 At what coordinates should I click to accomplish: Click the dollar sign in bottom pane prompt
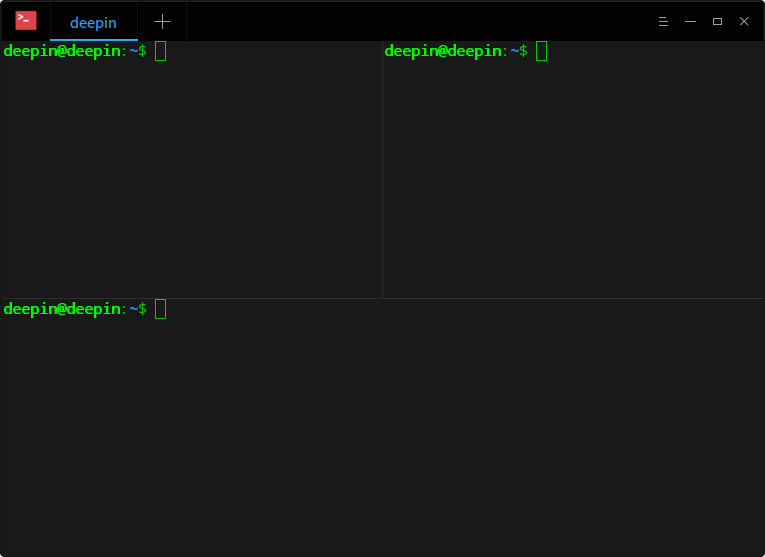142,309
